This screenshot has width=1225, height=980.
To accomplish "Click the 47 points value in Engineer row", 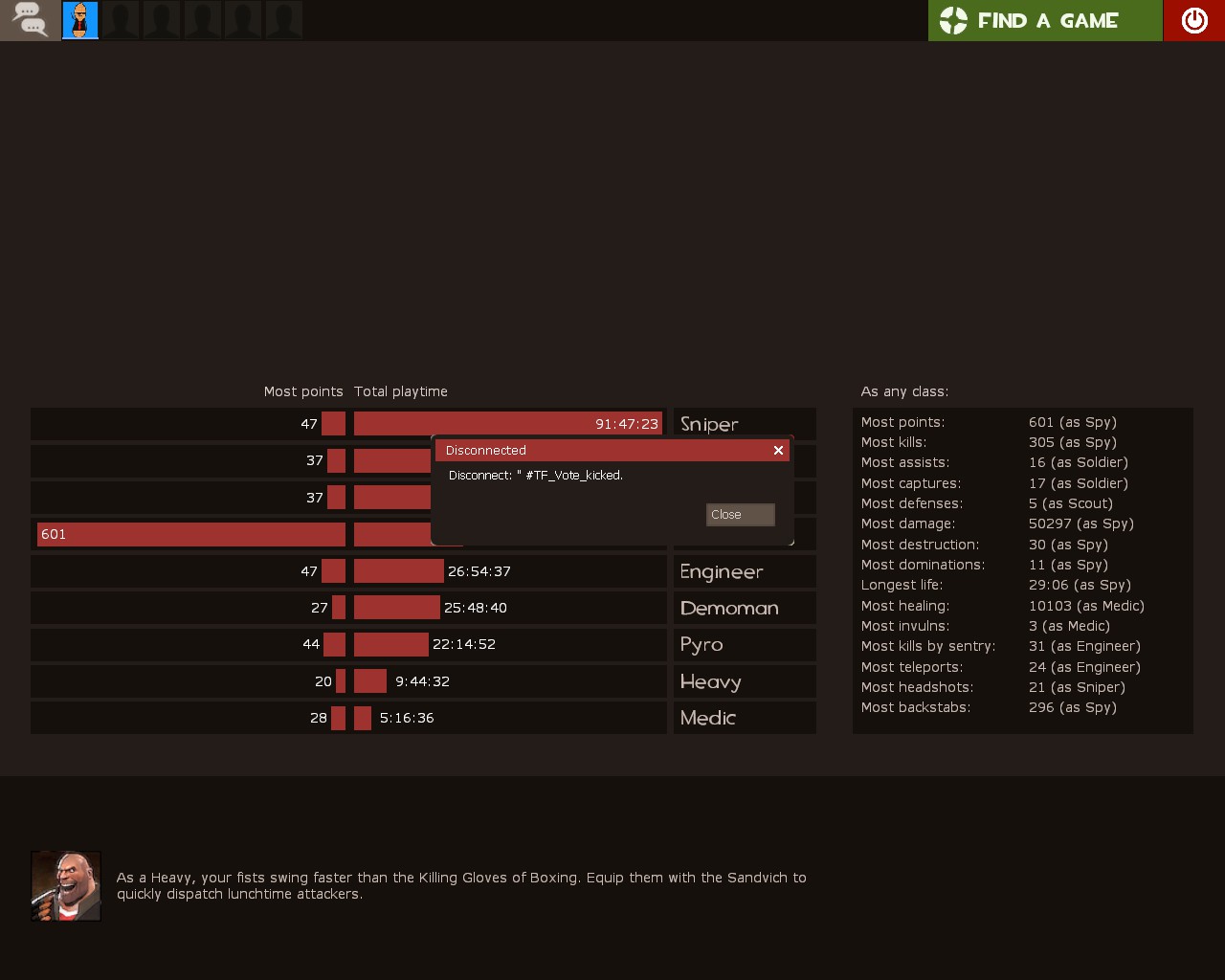I will coord(309,571).
